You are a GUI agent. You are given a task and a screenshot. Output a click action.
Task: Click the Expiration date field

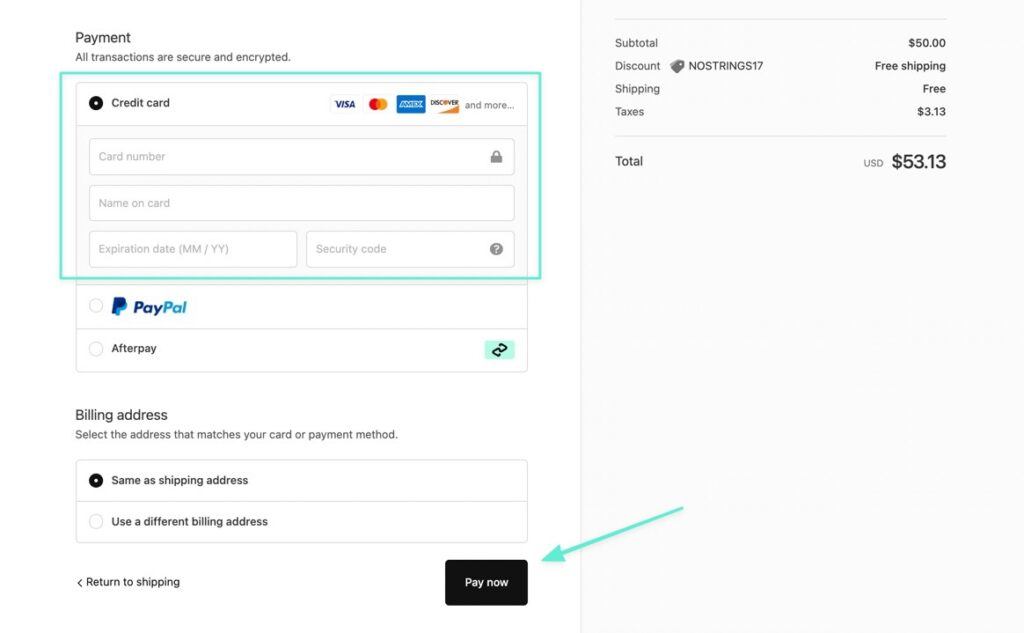point(190,249)
